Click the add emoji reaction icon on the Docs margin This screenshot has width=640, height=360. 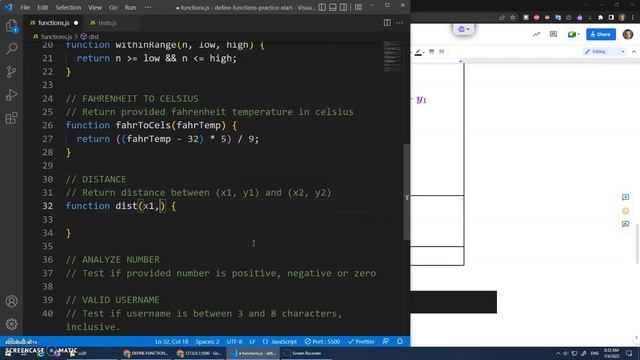pos(625,211)
